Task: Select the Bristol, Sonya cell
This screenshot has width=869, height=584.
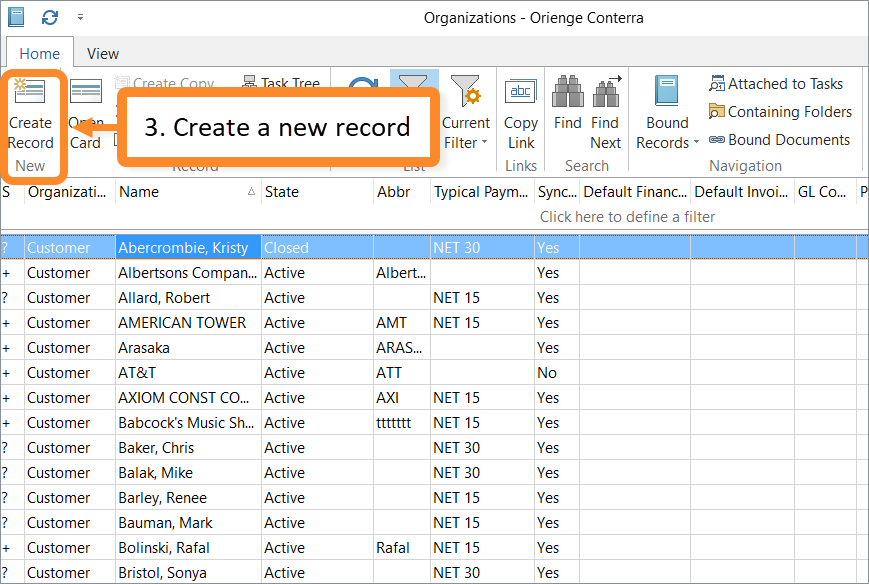Action: 188,572
